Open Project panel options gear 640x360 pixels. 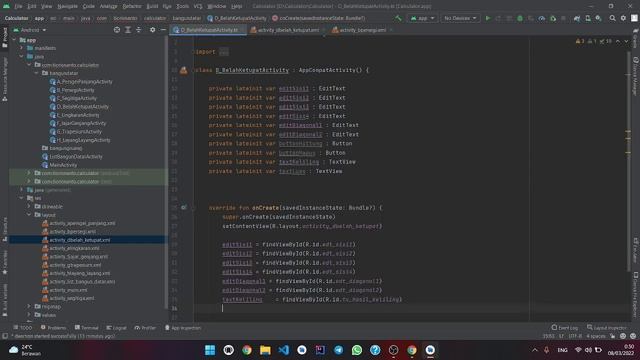point(152,30)
